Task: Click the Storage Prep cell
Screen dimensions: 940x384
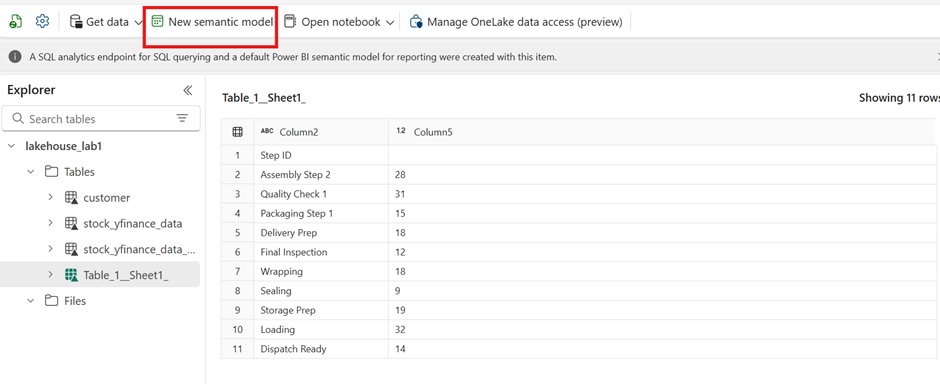Action: pos(321,310)
